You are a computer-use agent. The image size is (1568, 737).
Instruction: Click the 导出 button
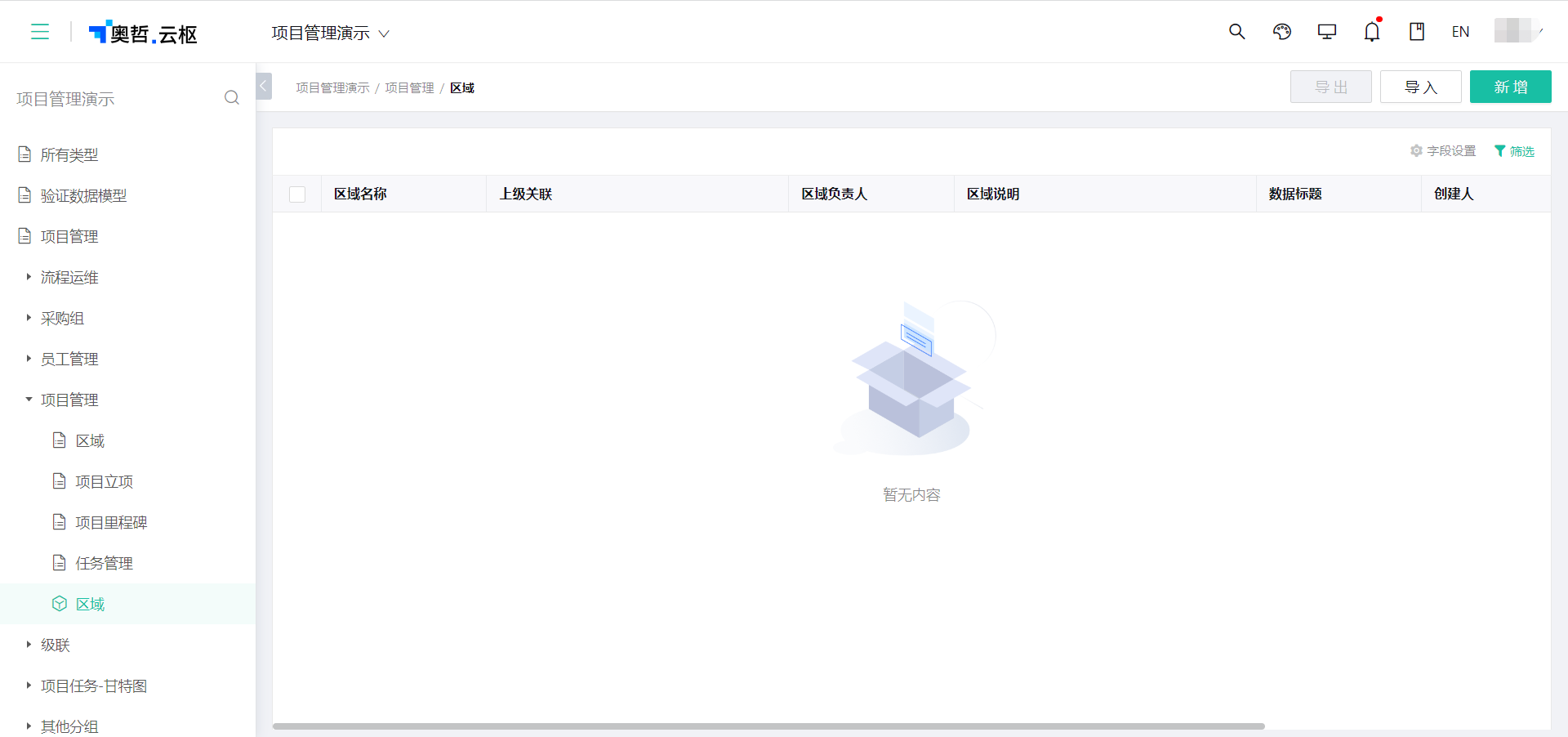1331,87
